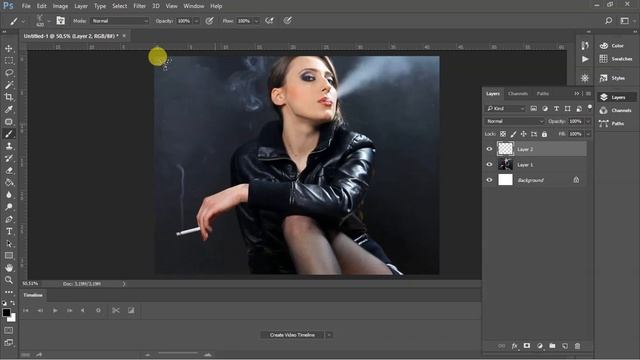640x360 pixels.
Task: Open the brush Mode dropdown
Action: (x=120, y=21)
